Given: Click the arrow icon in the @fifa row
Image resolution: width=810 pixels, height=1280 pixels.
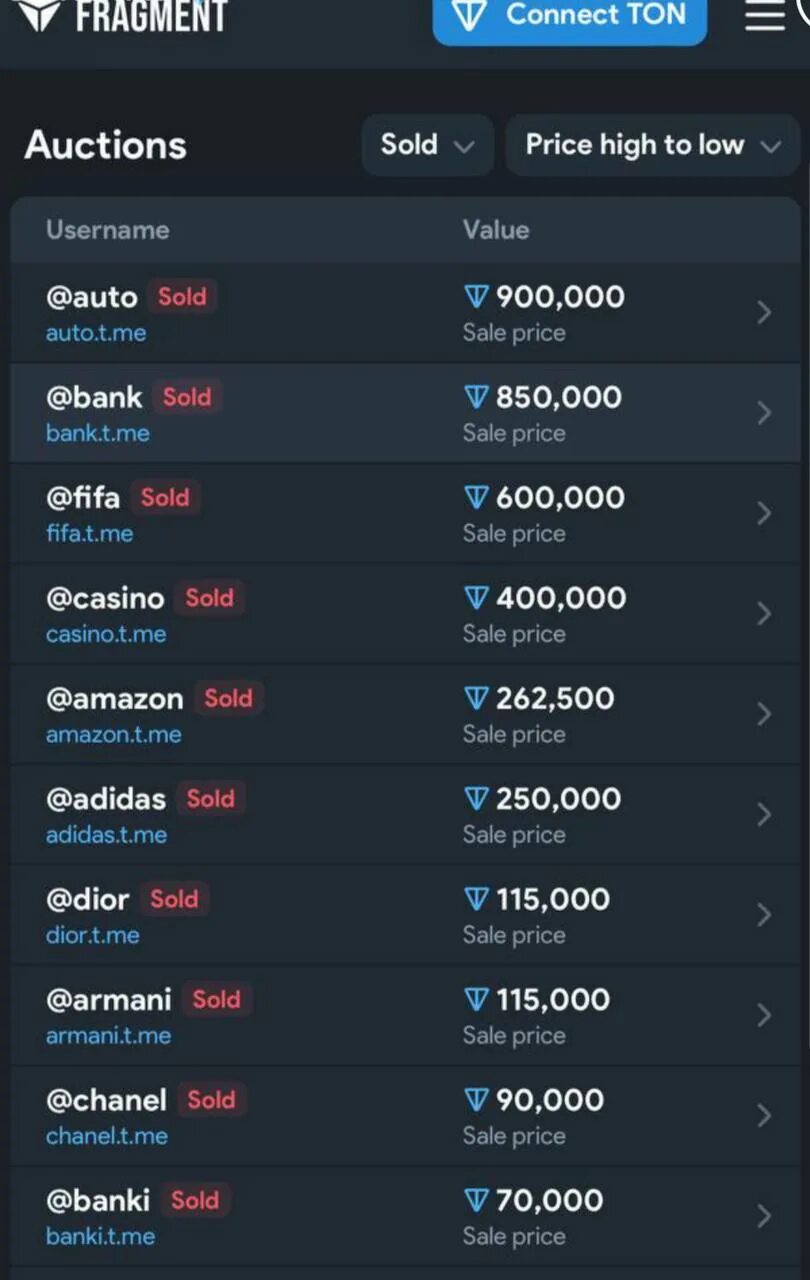Looking at the screenshot, I should point(764,513).
